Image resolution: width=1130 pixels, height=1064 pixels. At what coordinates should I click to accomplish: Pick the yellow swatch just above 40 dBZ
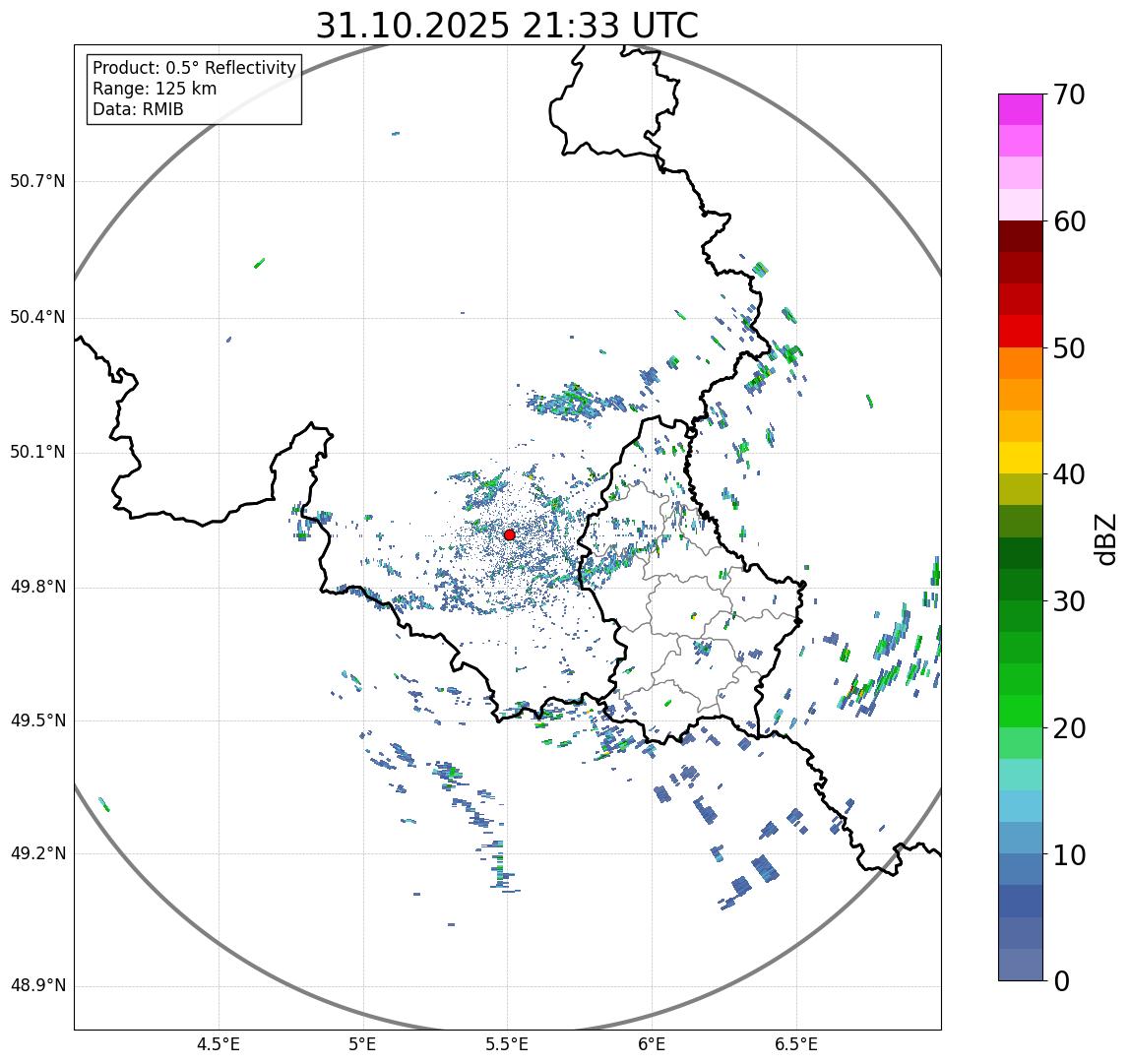1021,459
